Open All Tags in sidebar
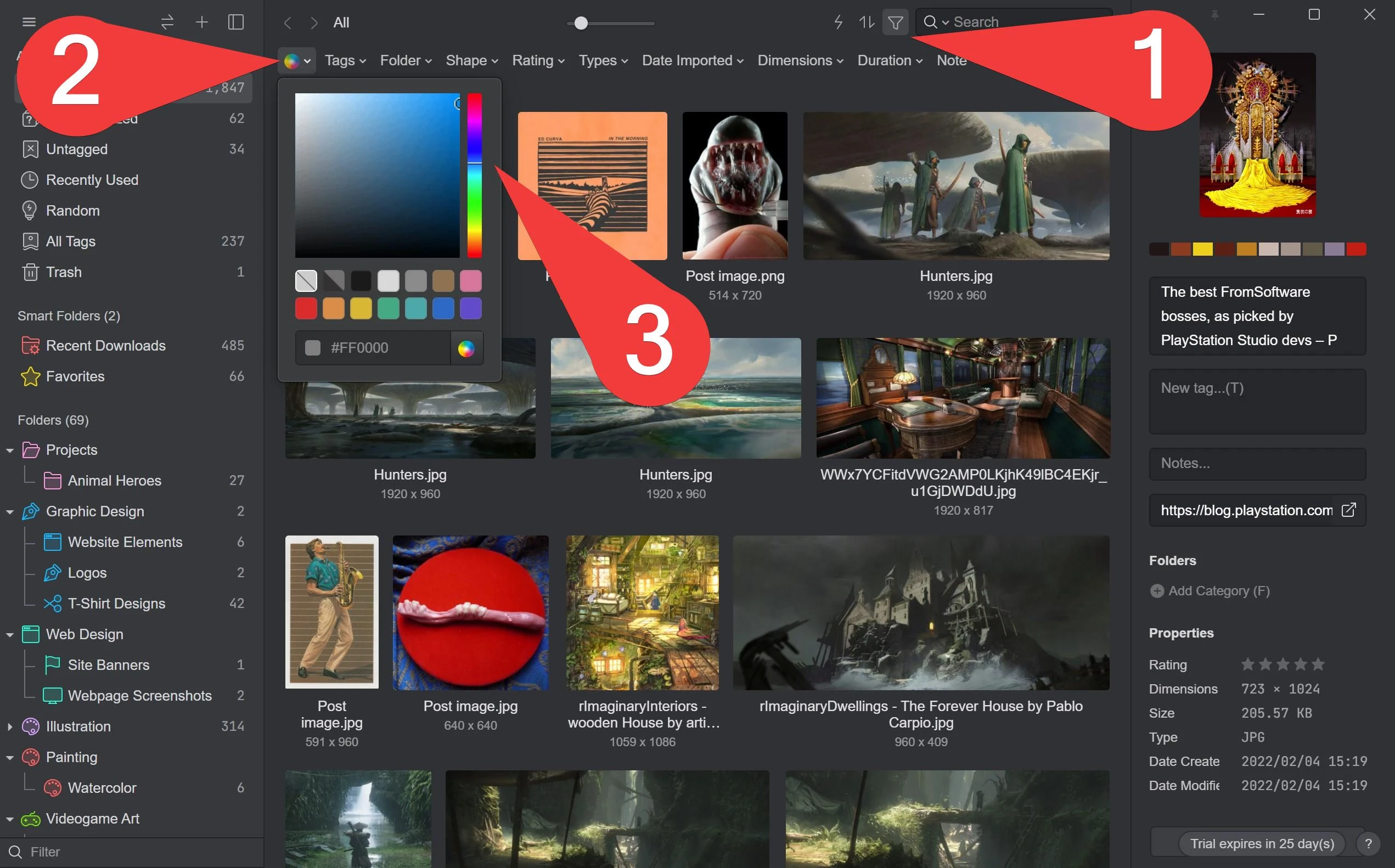The image size is (1395, 868). 133,241
